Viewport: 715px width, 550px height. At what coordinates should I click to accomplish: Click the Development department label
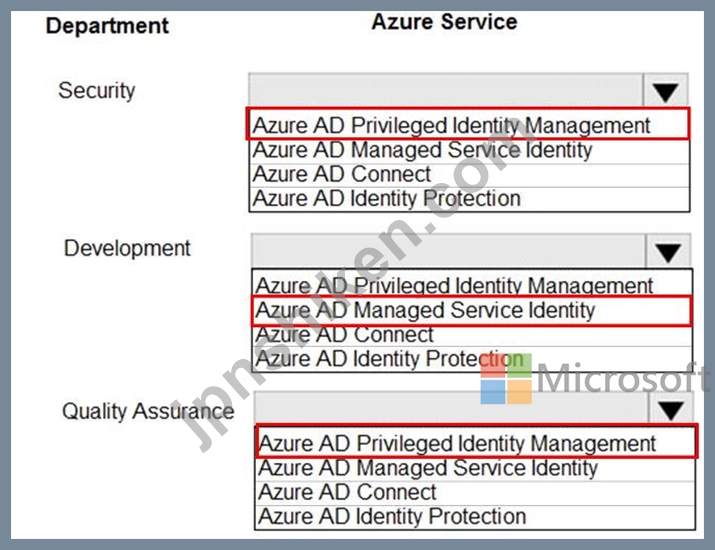pyautogui.click(x=127, y=249)
